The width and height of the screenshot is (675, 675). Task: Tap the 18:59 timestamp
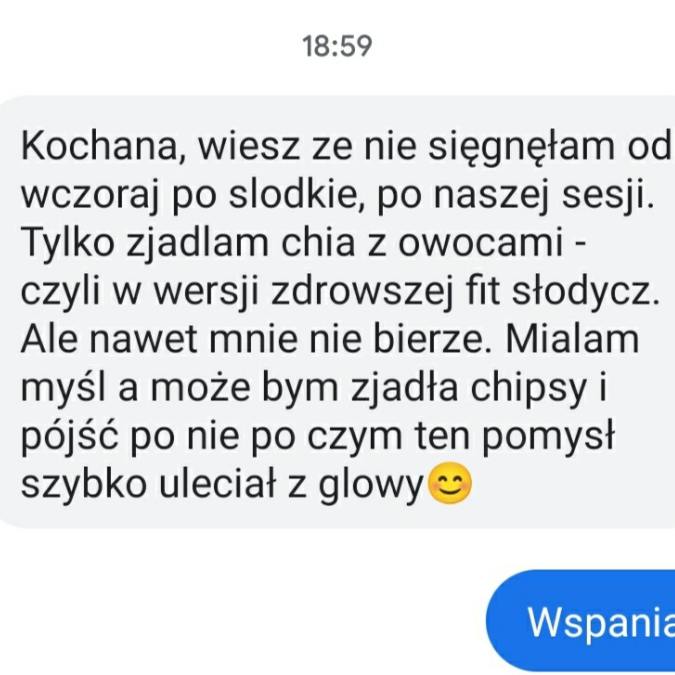(337, 46)
